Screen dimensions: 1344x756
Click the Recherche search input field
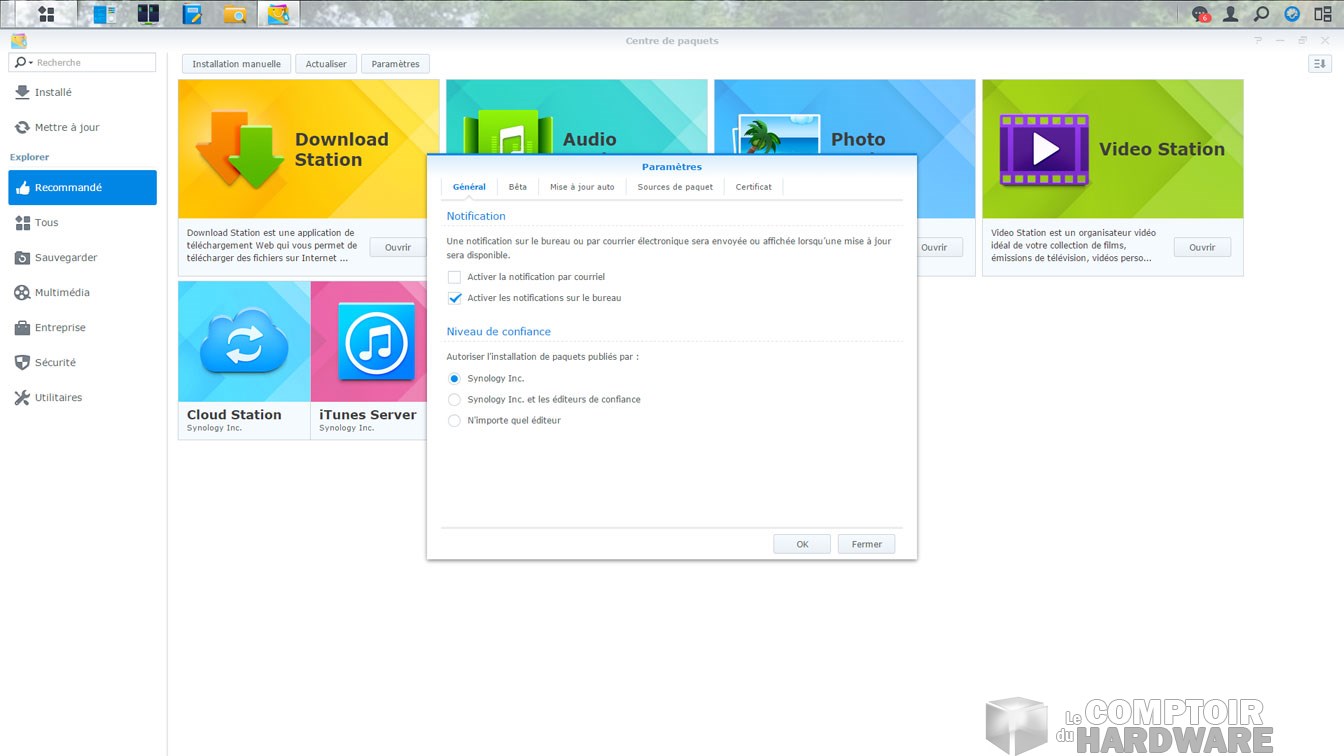94,63
